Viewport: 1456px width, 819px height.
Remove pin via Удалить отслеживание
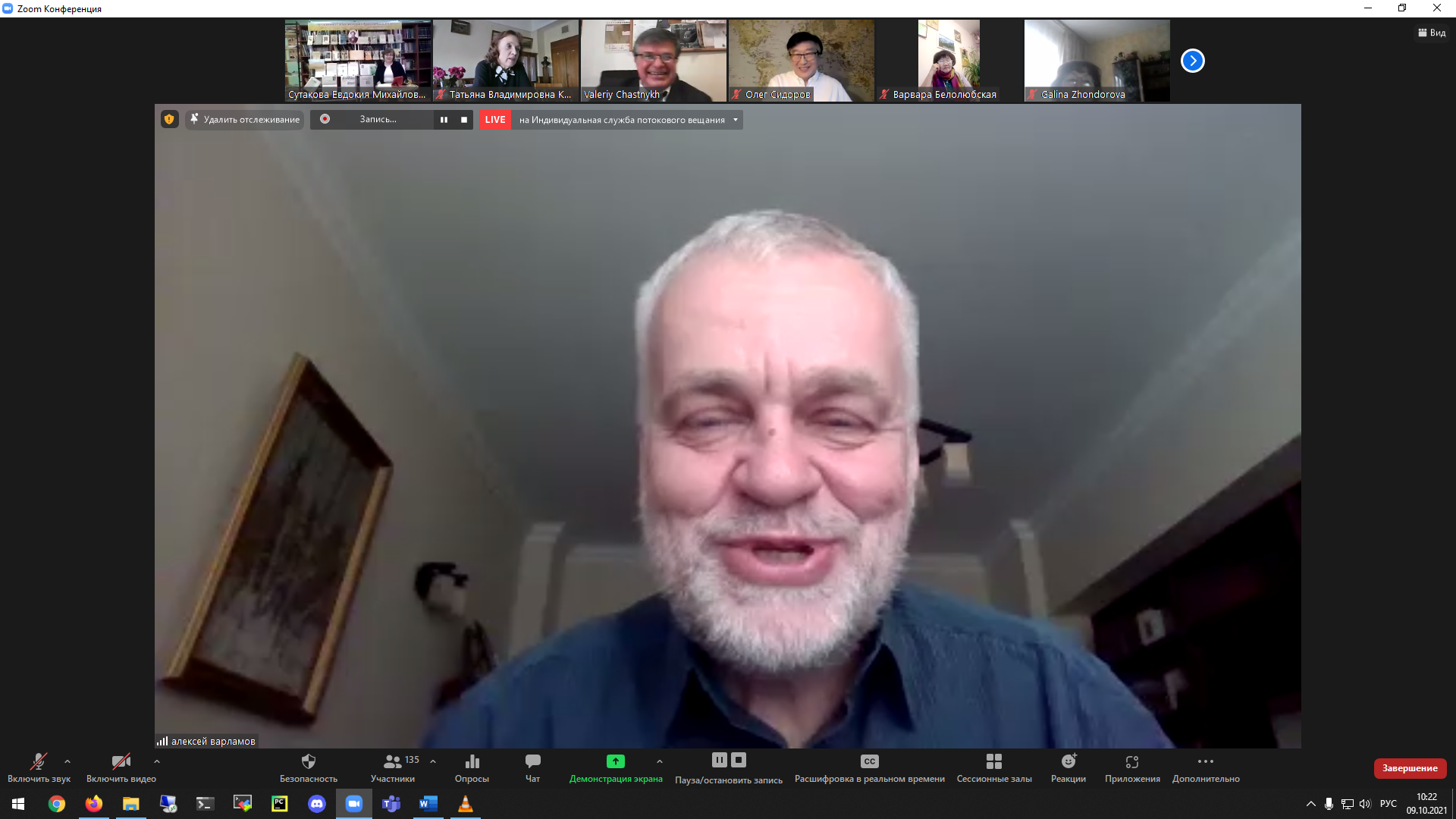pos(244,119)
